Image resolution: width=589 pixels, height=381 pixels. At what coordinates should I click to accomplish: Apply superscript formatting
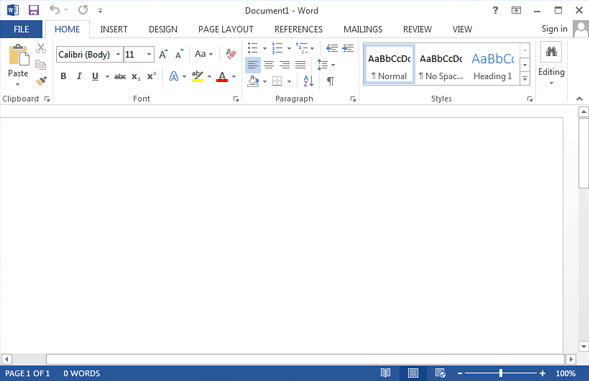coord(151,76)
